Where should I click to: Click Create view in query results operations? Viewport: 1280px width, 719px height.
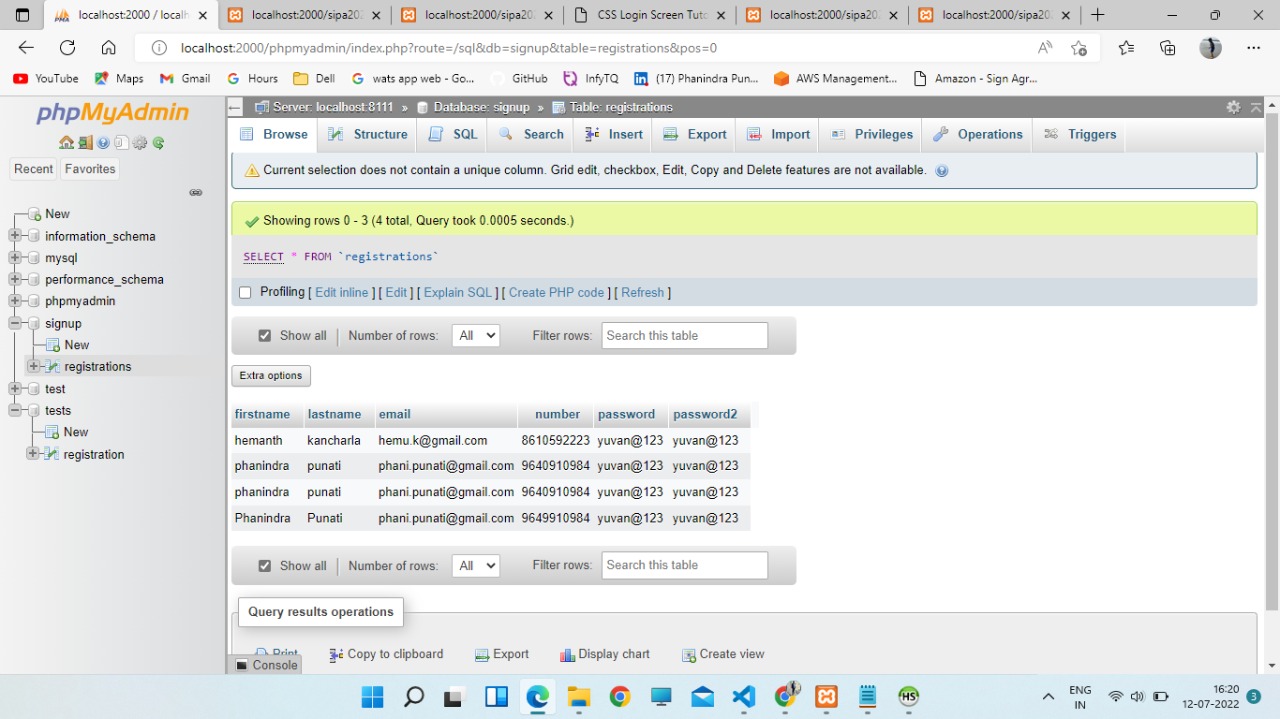pyautogui.click(x=723, y=654)
